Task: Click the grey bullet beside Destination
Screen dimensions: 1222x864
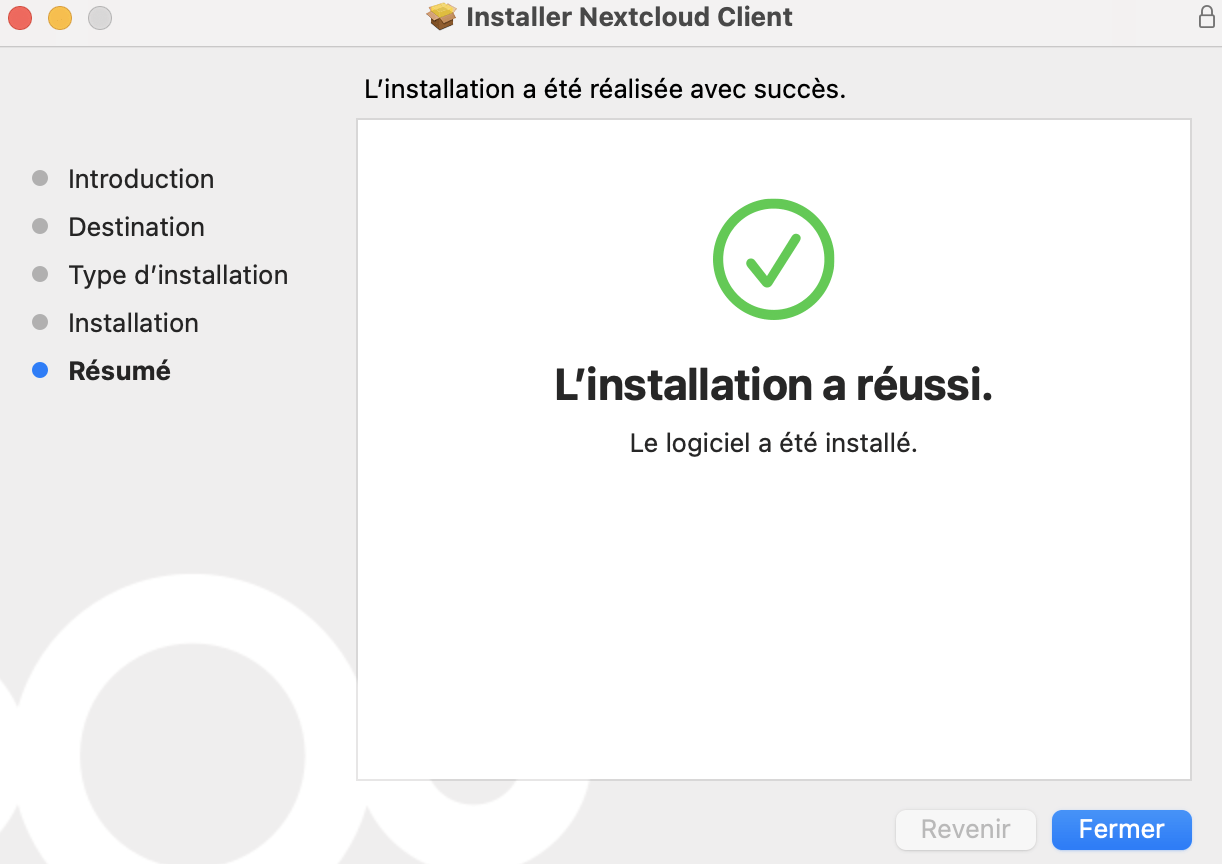Action: tap(40, 226)
